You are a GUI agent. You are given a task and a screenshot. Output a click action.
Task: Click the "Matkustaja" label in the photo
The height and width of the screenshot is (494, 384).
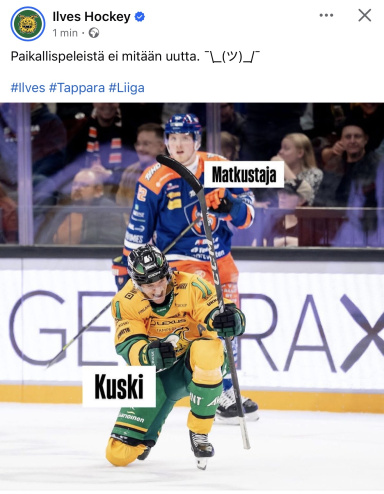click(x=244, y=175)
